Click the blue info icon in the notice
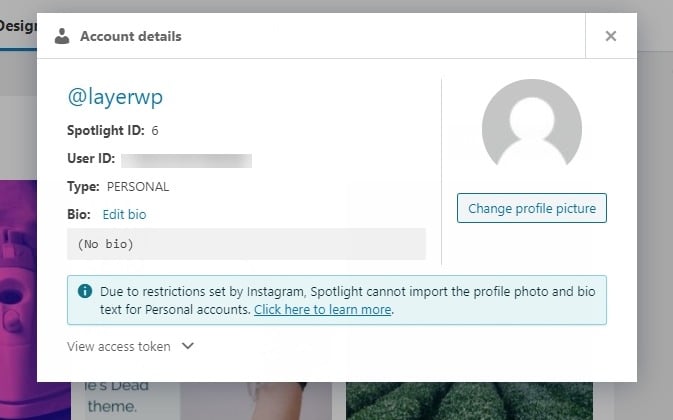 (85, 291)
